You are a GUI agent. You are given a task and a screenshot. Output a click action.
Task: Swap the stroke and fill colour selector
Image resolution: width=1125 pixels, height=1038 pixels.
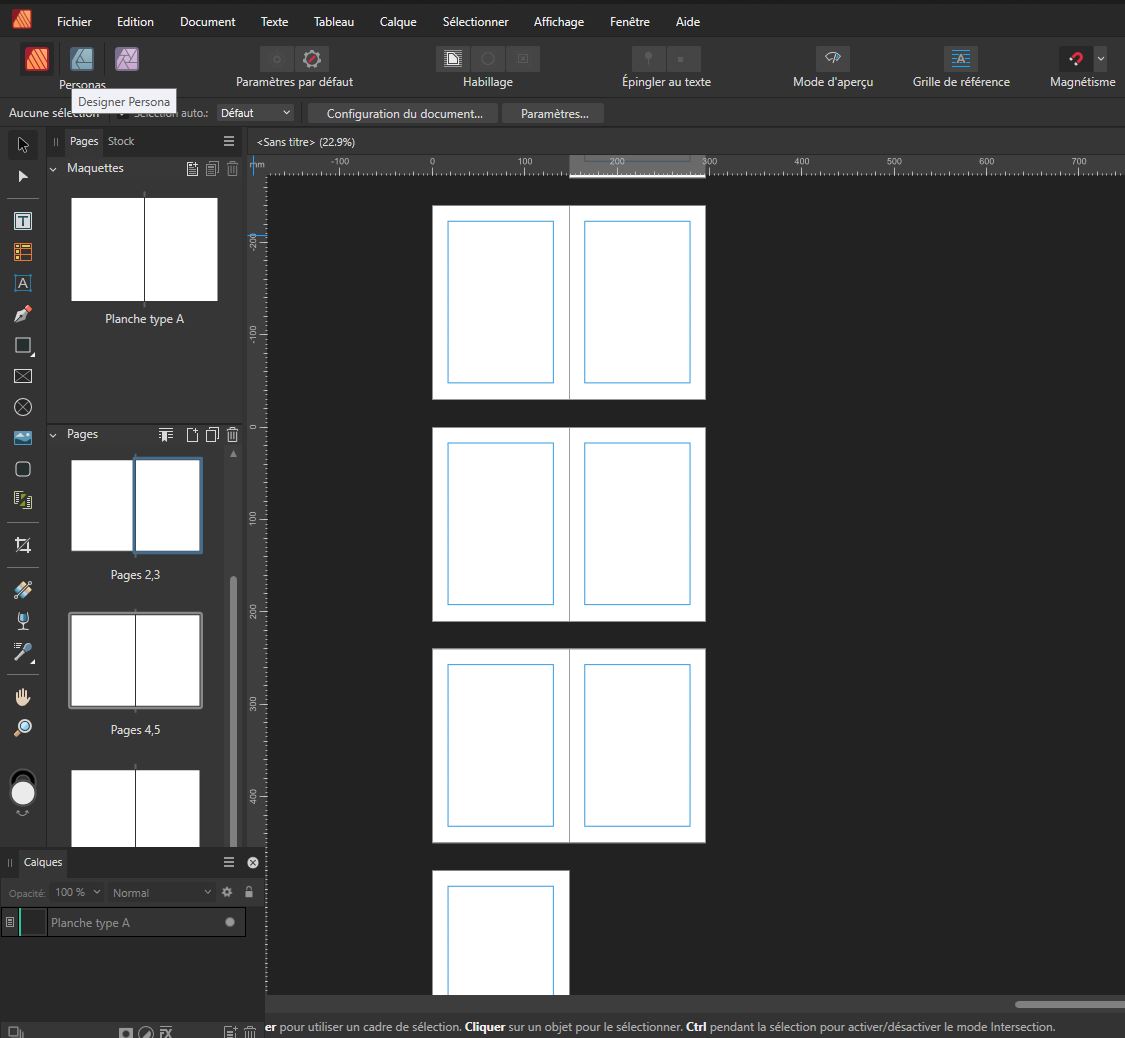(x=22, y=813)
